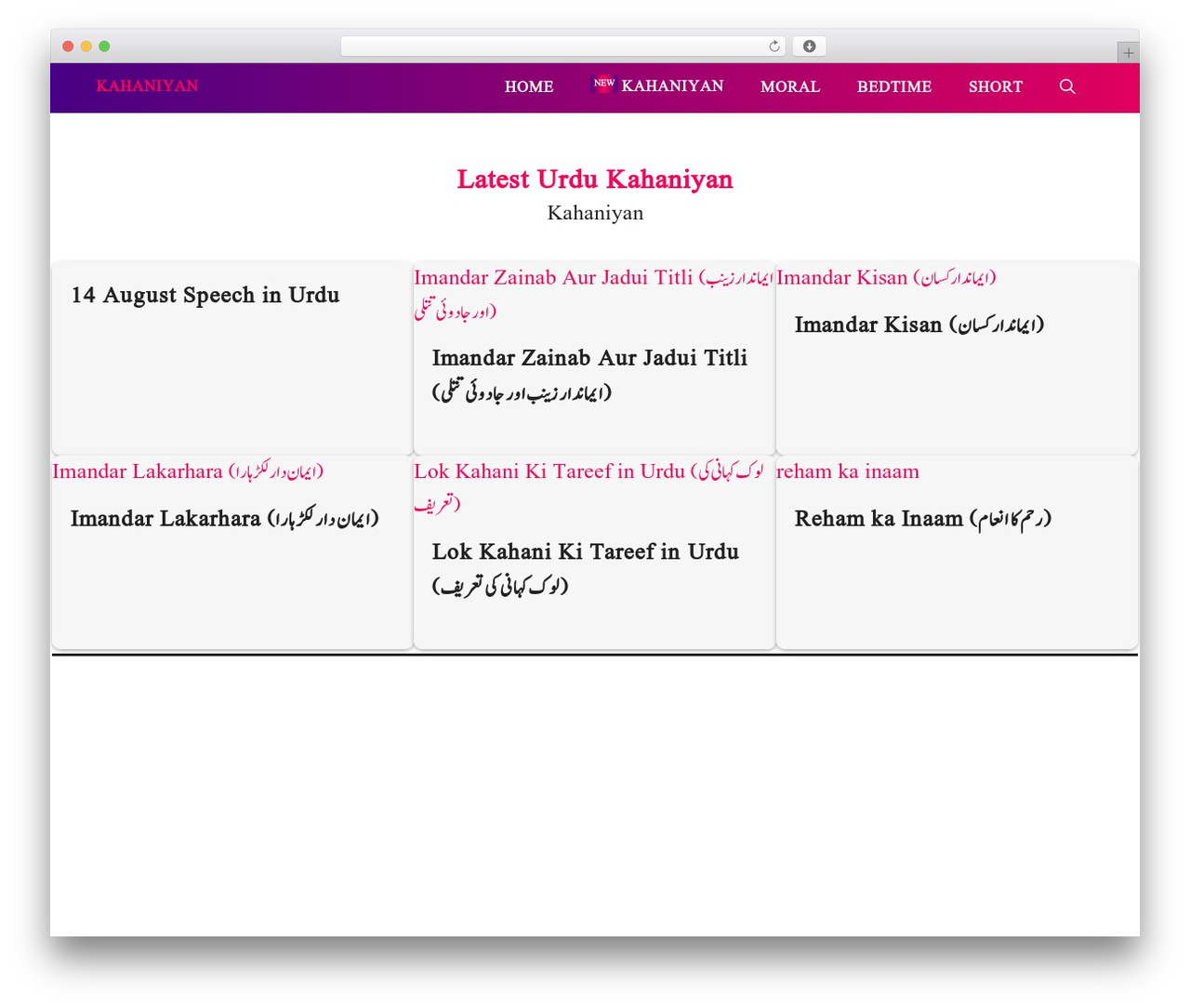Image resolution: width=1190 pixels, height=1008 pixels.
Task: Open the search icon in navigation bar
Action: pos(1067,86)
